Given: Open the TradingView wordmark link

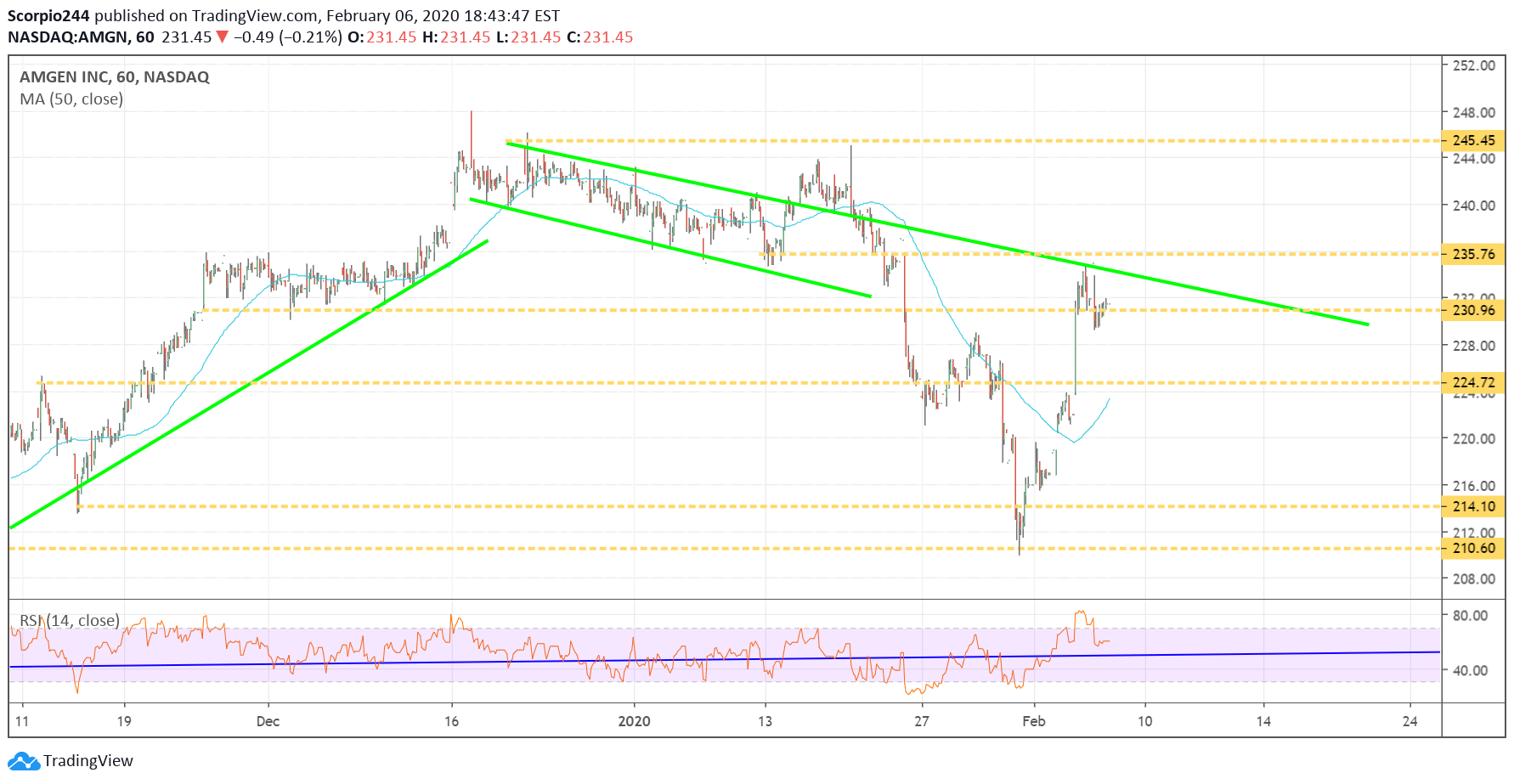Looking at the screenshot, I should (88, 761).
